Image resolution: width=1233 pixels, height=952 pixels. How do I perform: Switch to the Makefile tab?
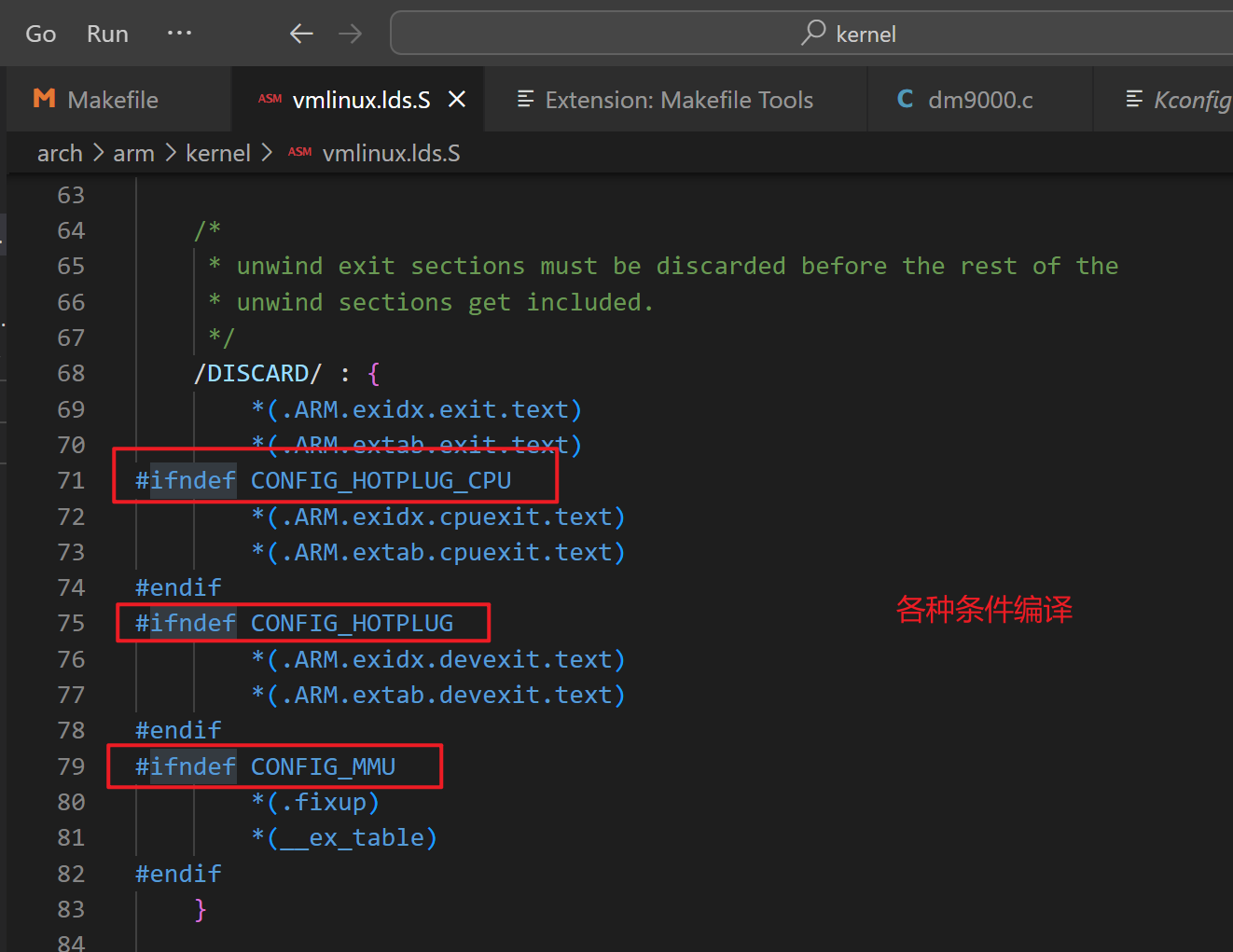coord(118,99)
